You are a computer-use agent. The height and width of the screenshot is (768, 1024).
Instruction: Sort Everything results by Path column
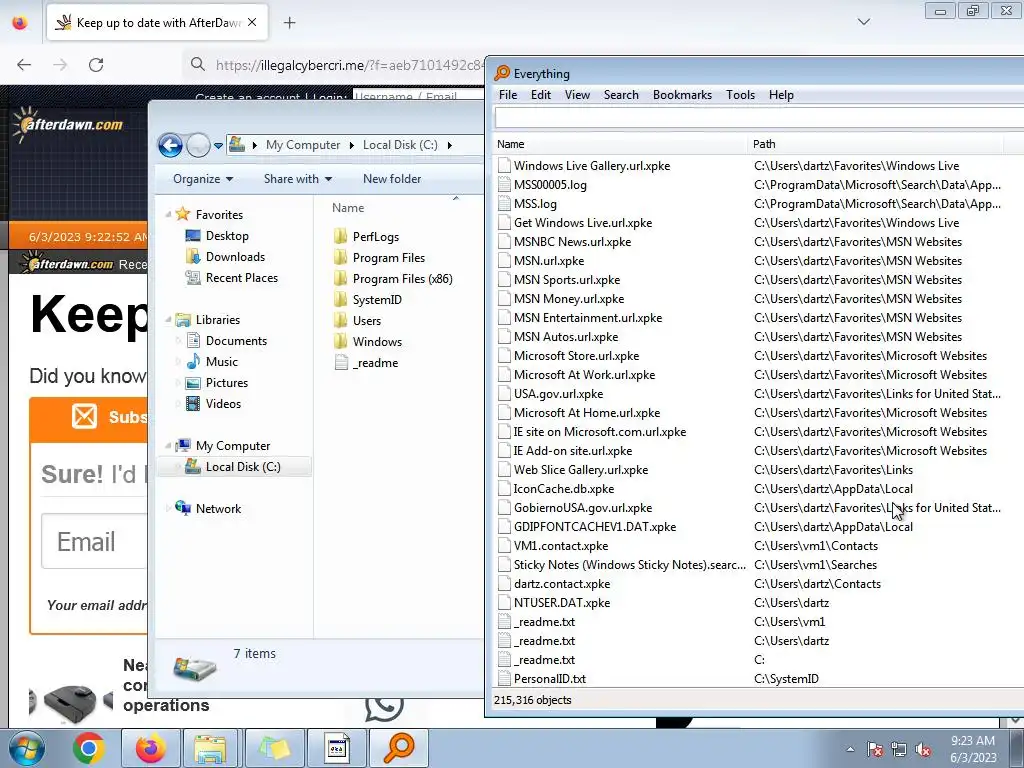point(875,144)
